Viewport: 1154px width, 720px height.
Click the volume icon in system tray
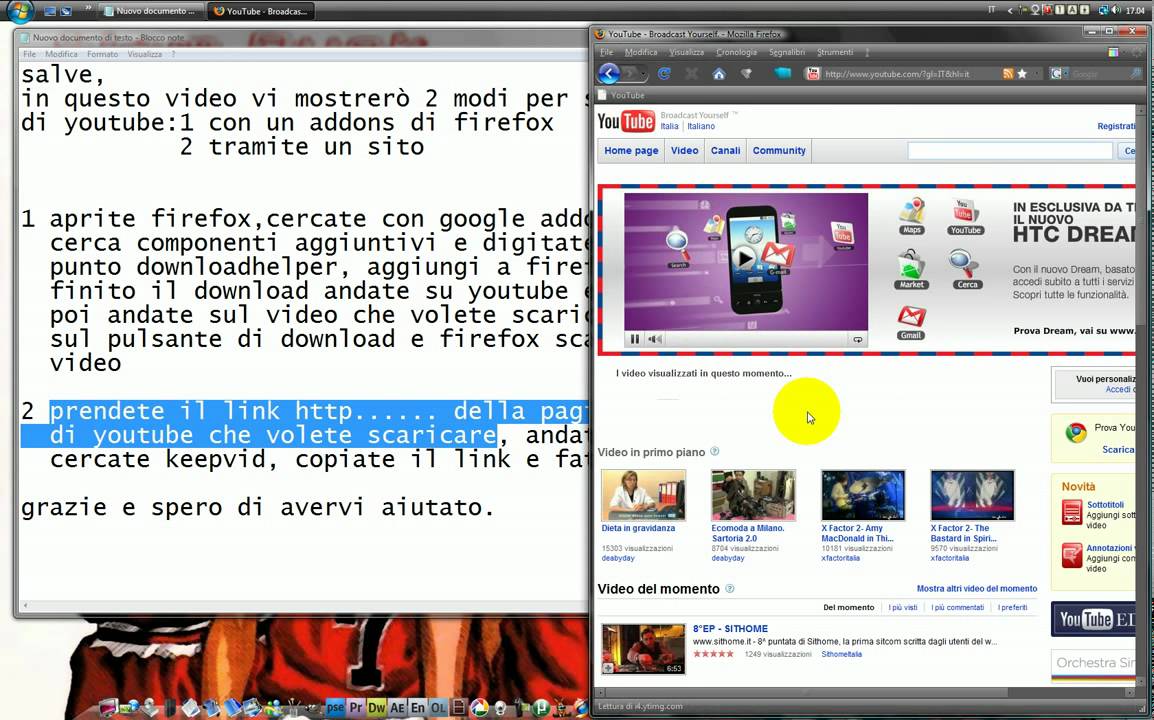click(x=1116, y=10)
